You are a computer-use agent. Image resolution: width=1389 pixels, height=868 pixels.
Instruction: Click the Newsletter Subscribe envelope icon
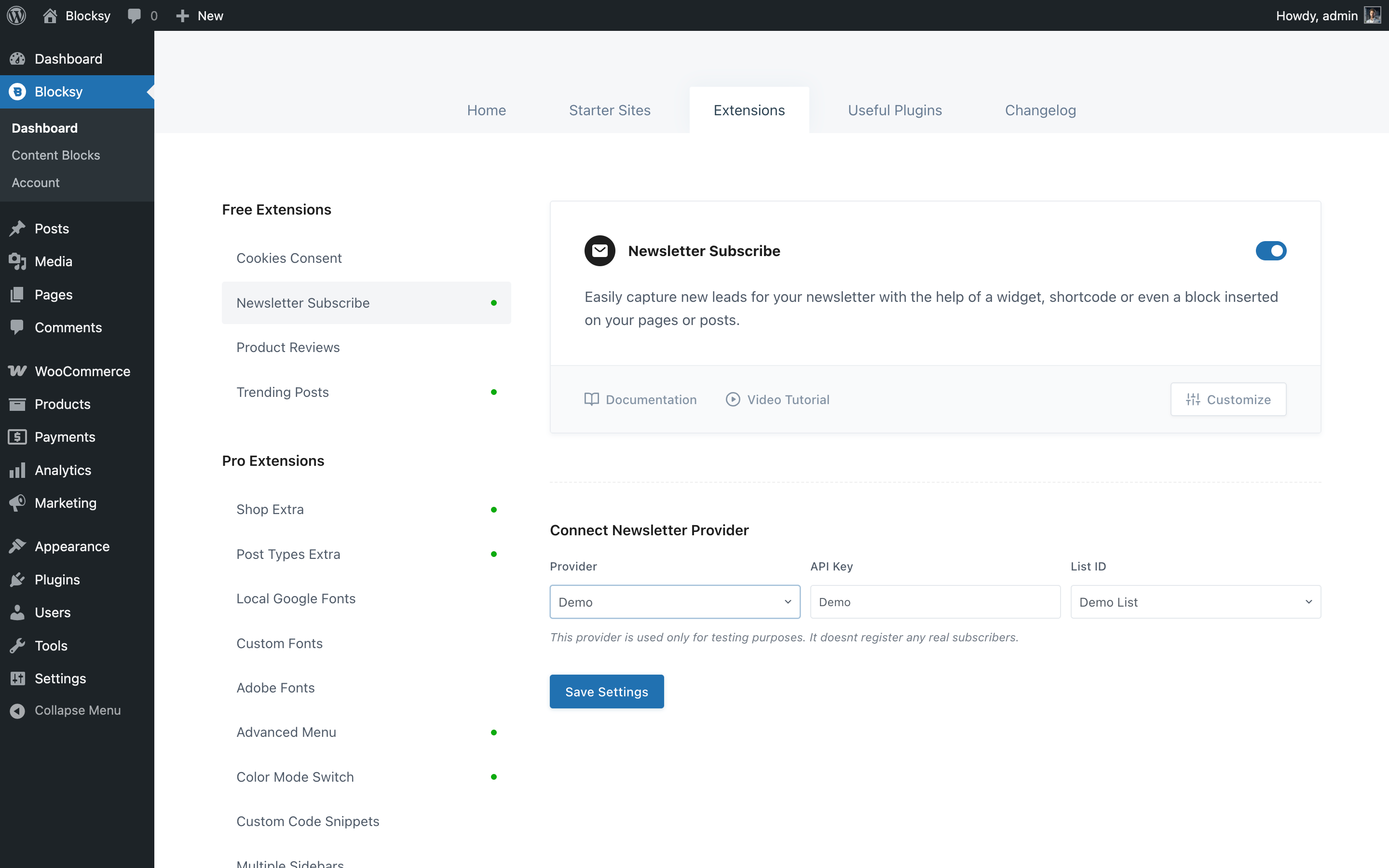[599, 251]
